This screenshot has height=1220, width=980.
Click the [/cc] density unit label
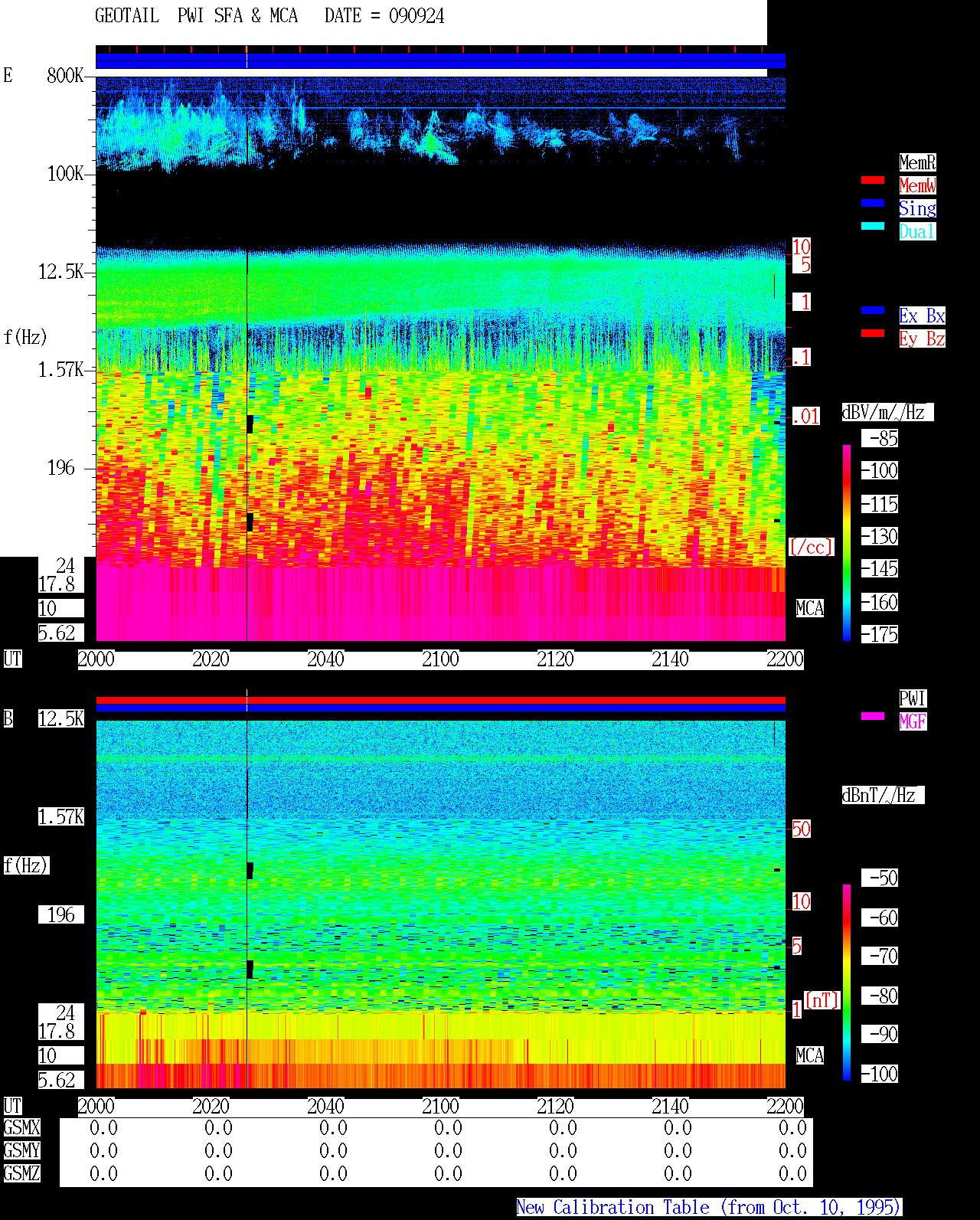pos(811,547)
